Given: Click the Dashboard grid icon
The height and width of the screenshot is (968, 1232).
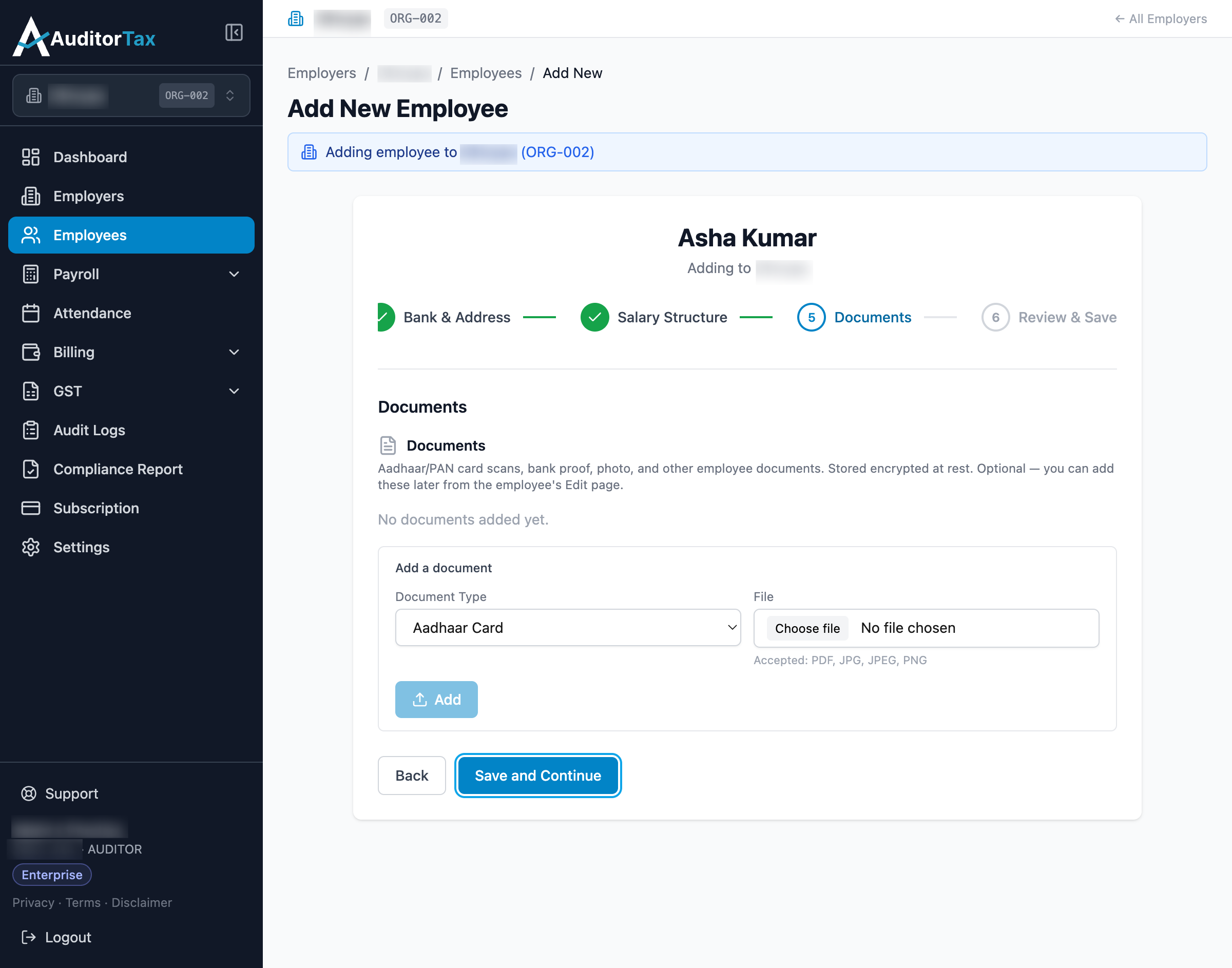Looking at the screenshot, I should pyautogui.click(x=31, y=157).
